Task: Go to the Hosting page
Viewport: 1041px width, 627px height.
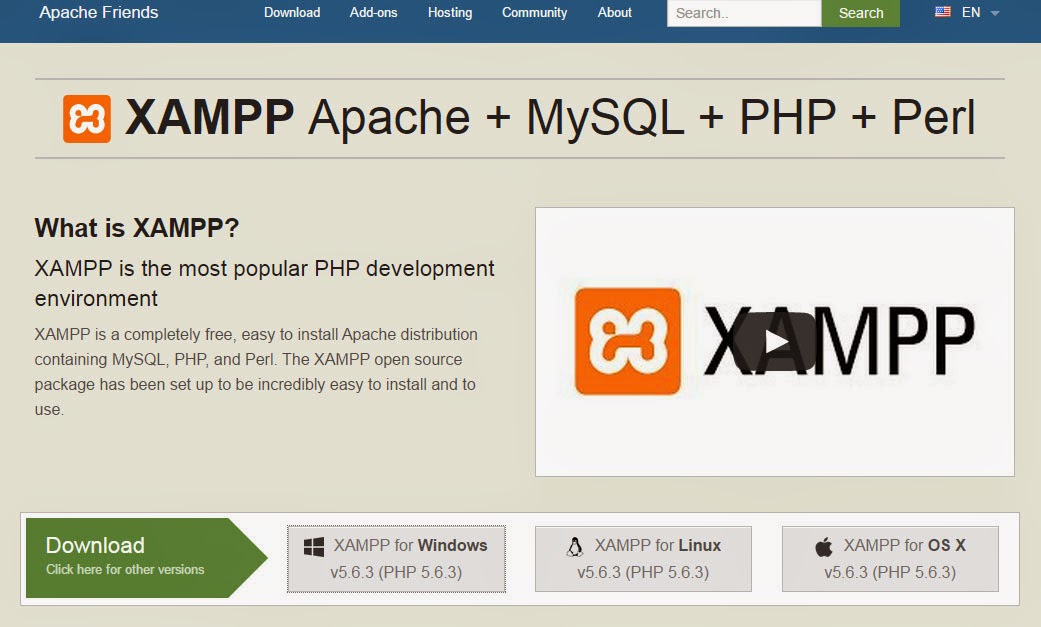Action: tap(449, 13)
